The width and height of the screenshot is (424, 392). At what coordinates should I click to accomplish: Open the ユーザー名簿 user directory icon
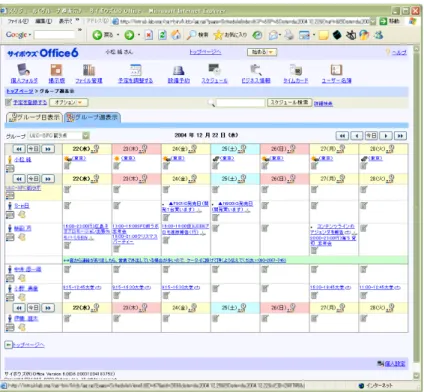[x=336, y=70]
